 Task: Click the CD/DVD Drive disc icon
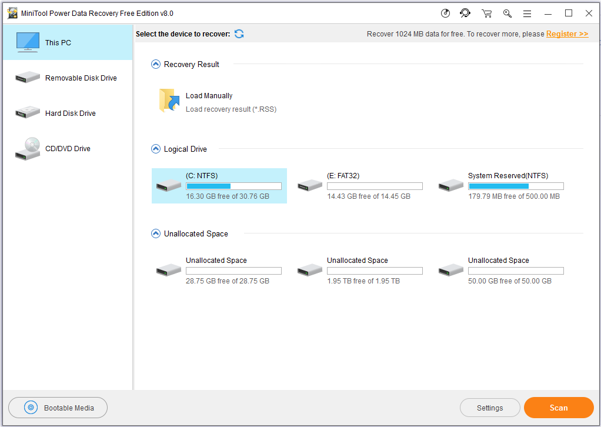[x=27, y=148]
